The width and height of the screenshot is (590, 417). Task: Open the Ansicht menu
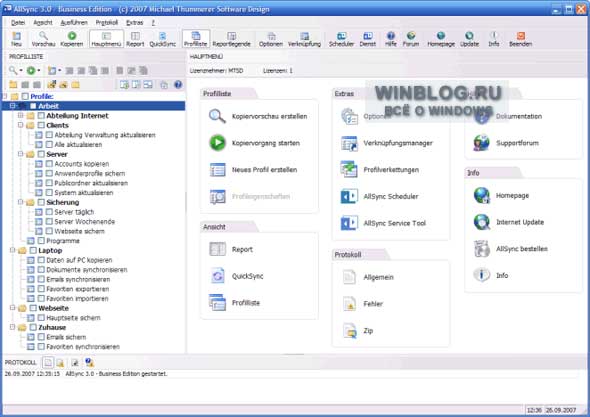43,23
